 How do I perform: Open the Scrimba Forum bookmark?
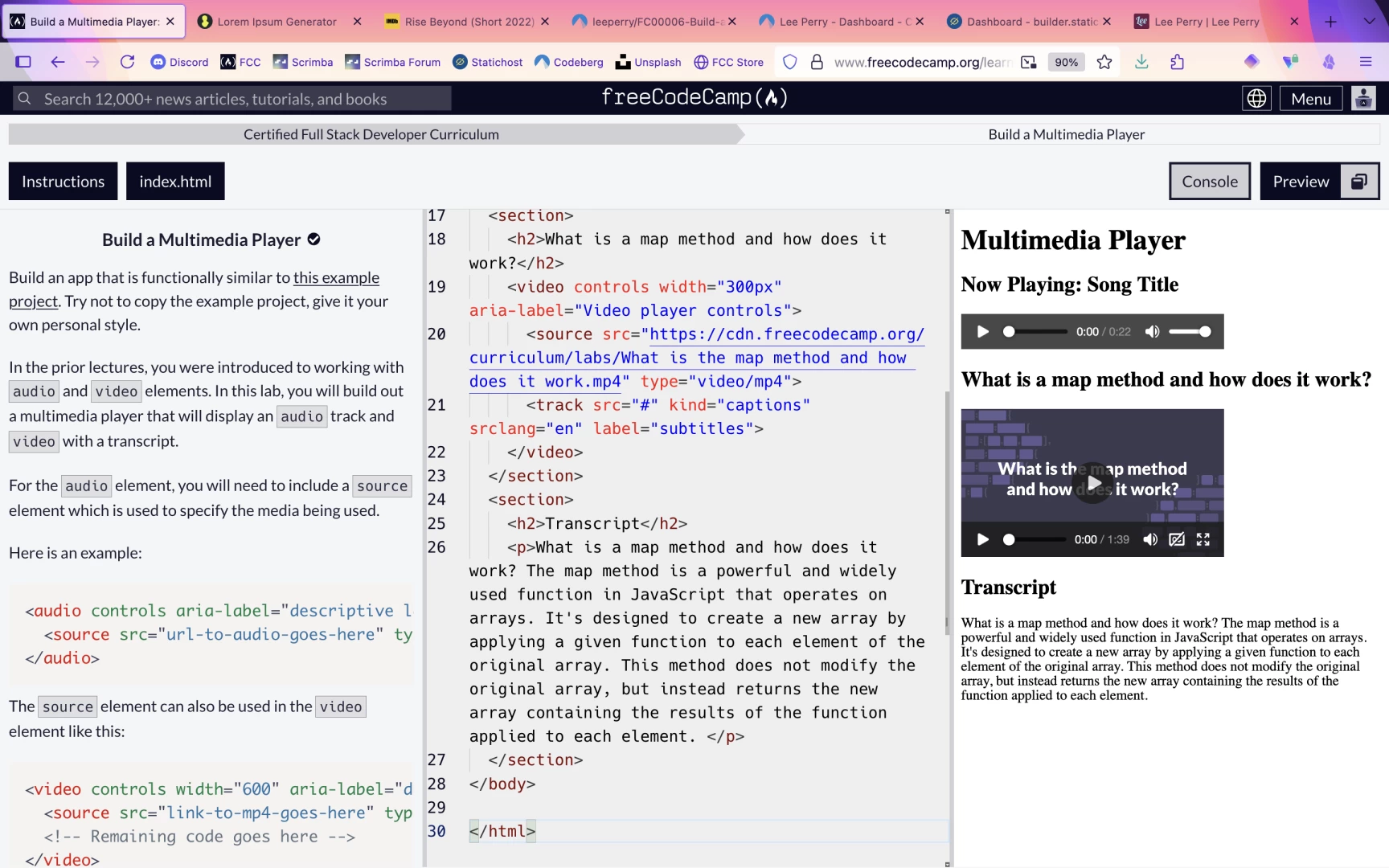click(x=392, y=62)
